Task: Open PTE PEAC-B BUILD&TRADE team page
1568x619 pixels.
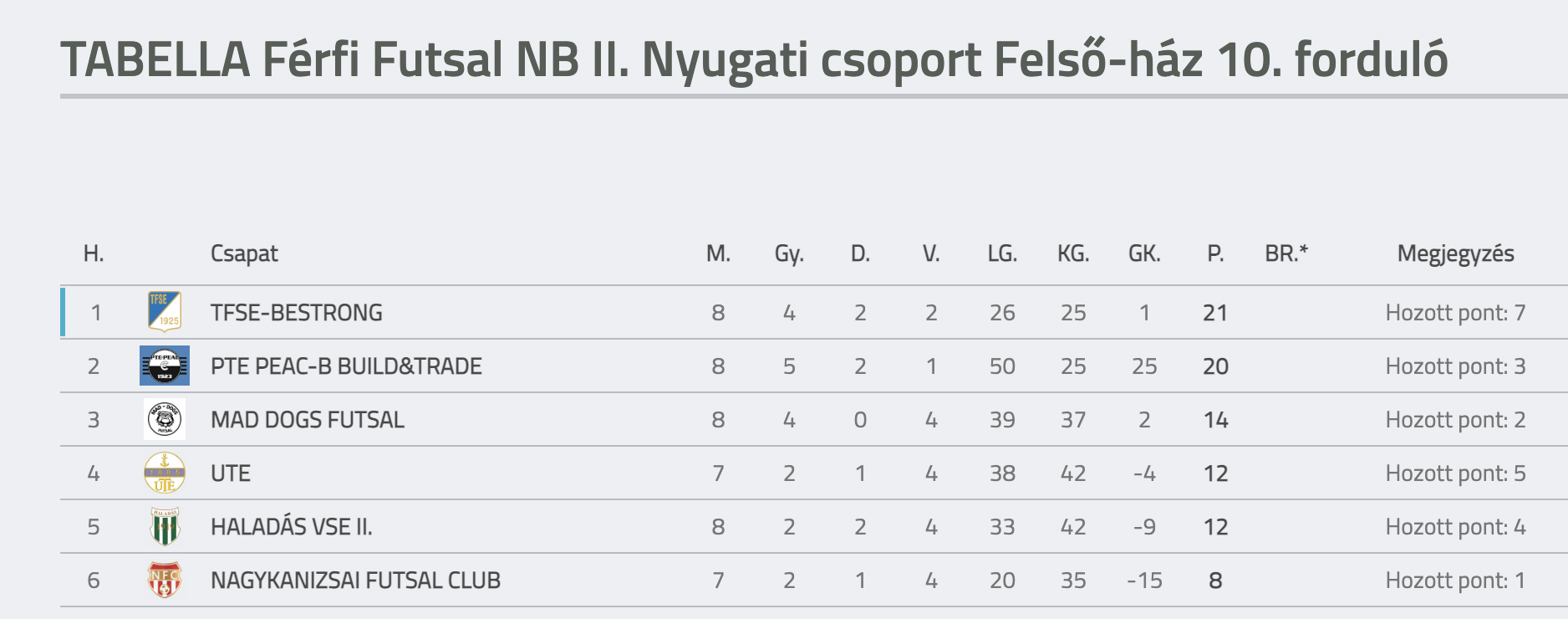Action: pyautogui.click(x=346, y=366)
